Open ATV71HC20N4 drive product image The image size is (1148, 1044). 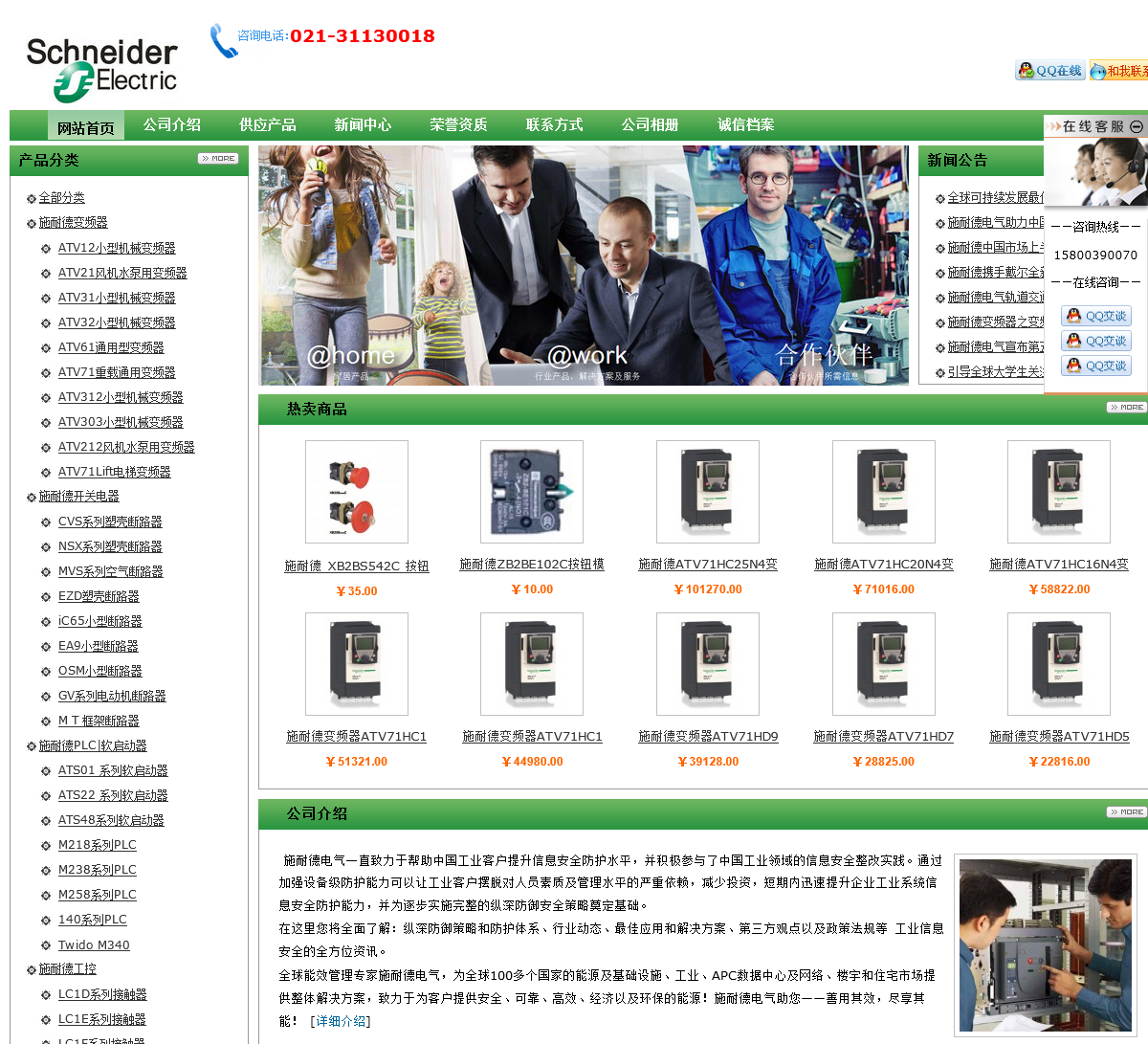click(884, 492)
